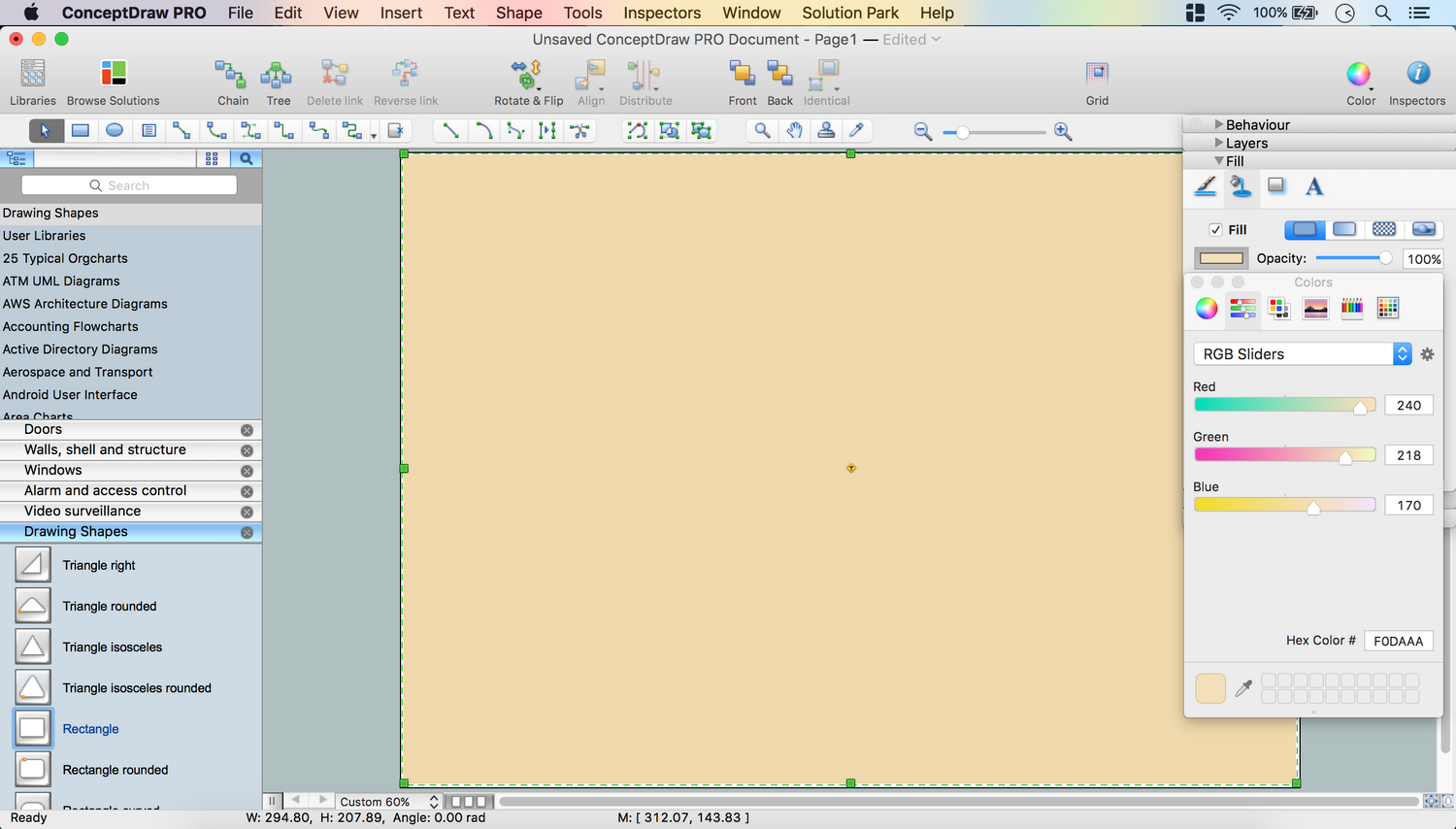This screenshot has height=829, width=1456.
Task: Open the File menu
Action: (241, 13)
